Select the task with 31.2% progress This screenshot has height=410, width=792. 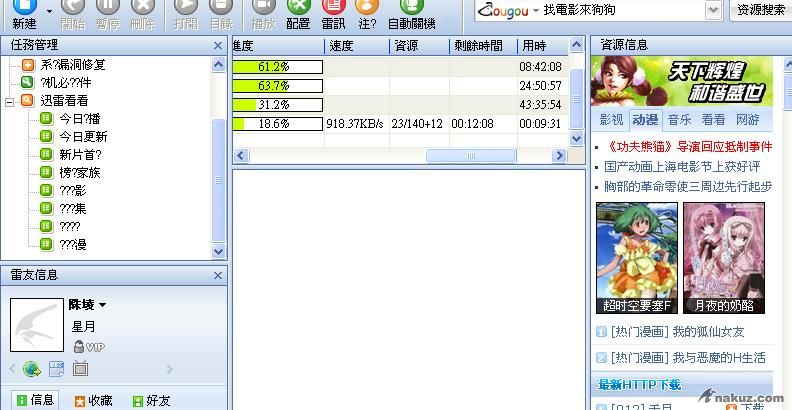coord(400,105)
